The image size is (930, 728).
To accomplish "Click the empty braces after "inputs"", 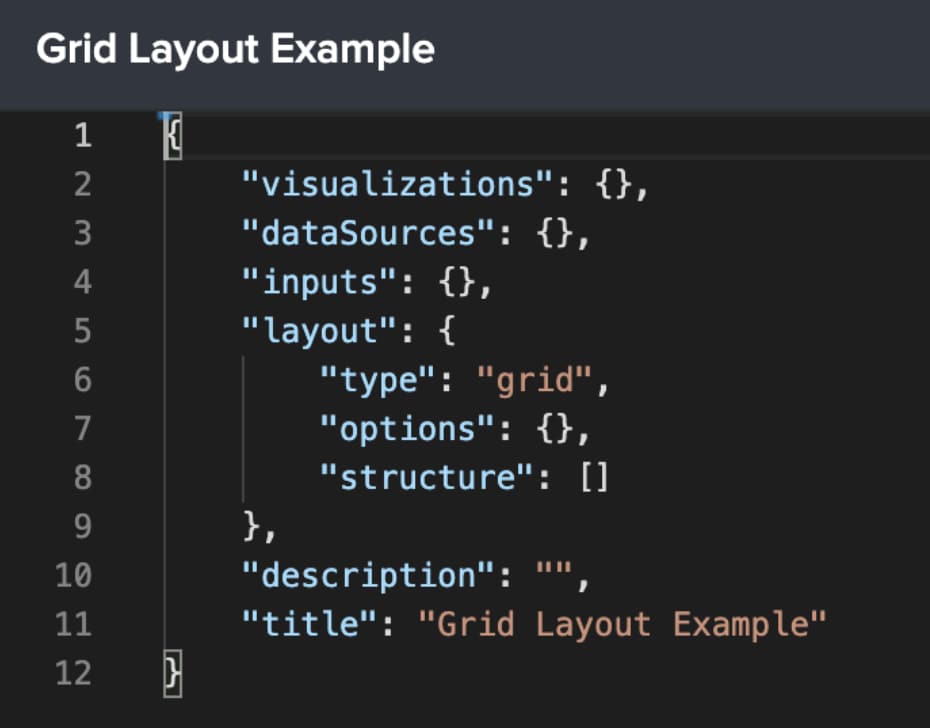I will pyautogui.click(x=458, y=282).
